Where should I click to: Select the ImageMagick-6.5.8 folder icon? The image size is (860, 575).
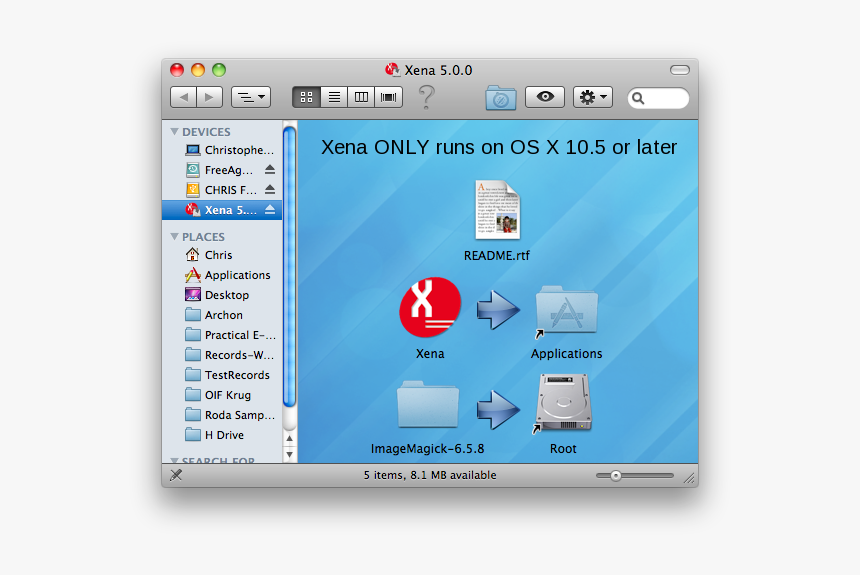tap(428, 404)
